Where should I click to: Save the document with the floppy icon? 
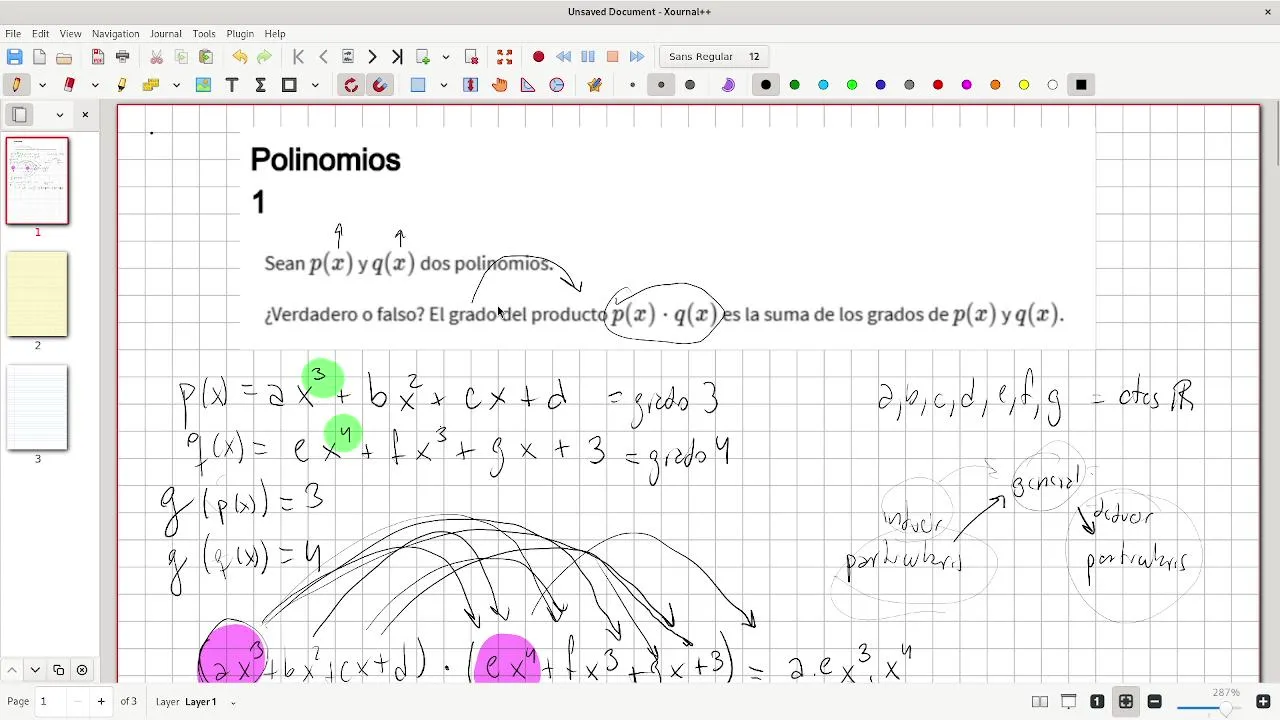(x=15, y=57)
